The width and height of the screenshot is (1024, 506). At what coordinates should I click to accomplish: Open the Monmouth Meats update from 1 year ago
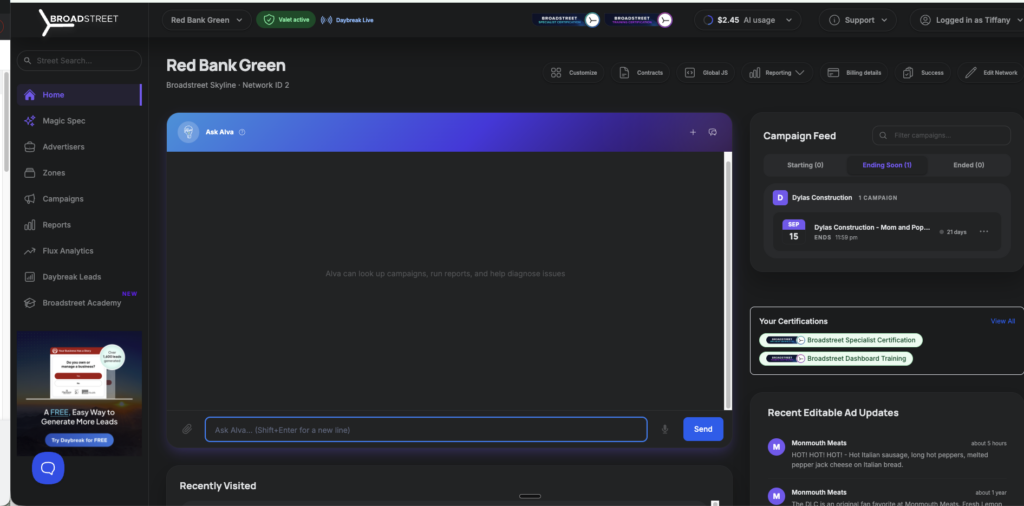point(888,498)
